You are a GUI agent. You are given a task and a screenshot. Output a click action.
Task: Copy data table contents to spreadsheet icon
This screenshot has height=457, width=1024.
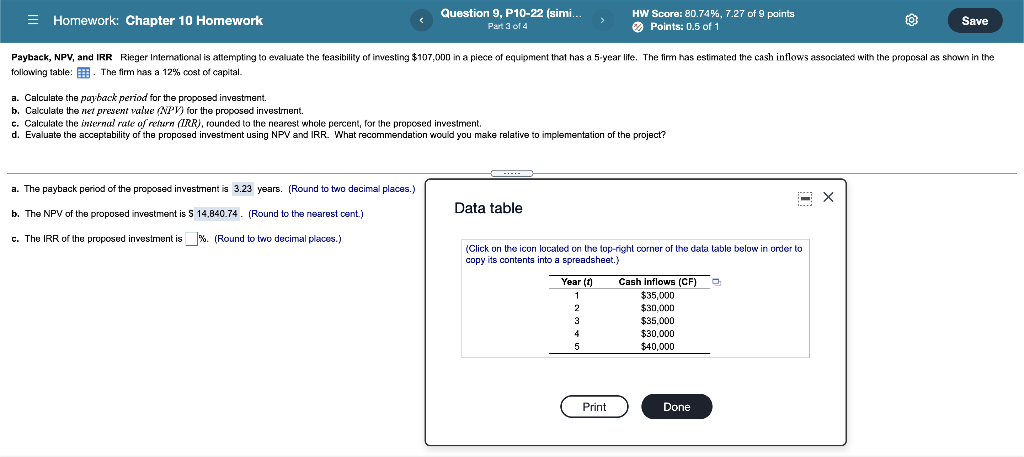click(716, 283)
